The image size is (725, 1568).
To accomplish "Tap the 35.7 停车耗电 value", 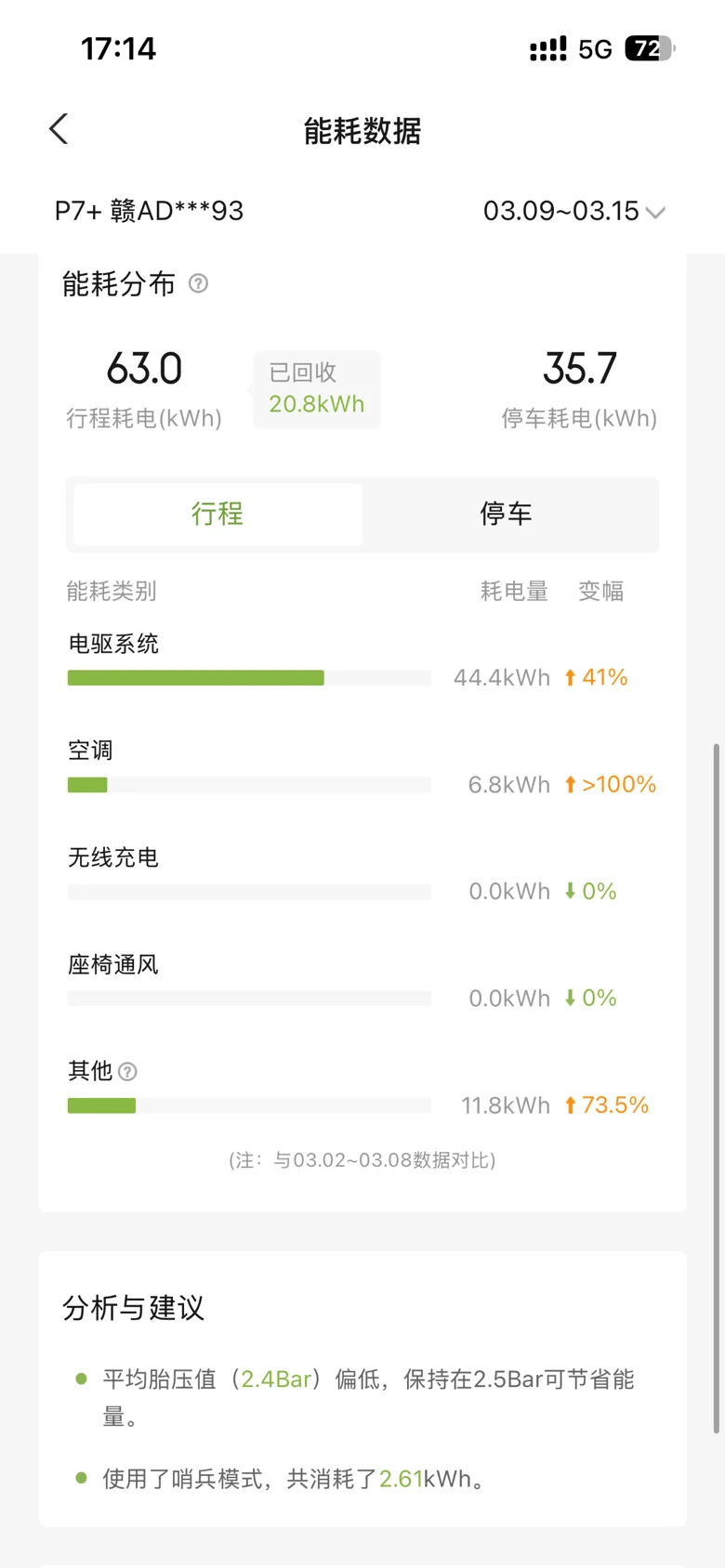I will pyautogui.click(x=579, y=370).
